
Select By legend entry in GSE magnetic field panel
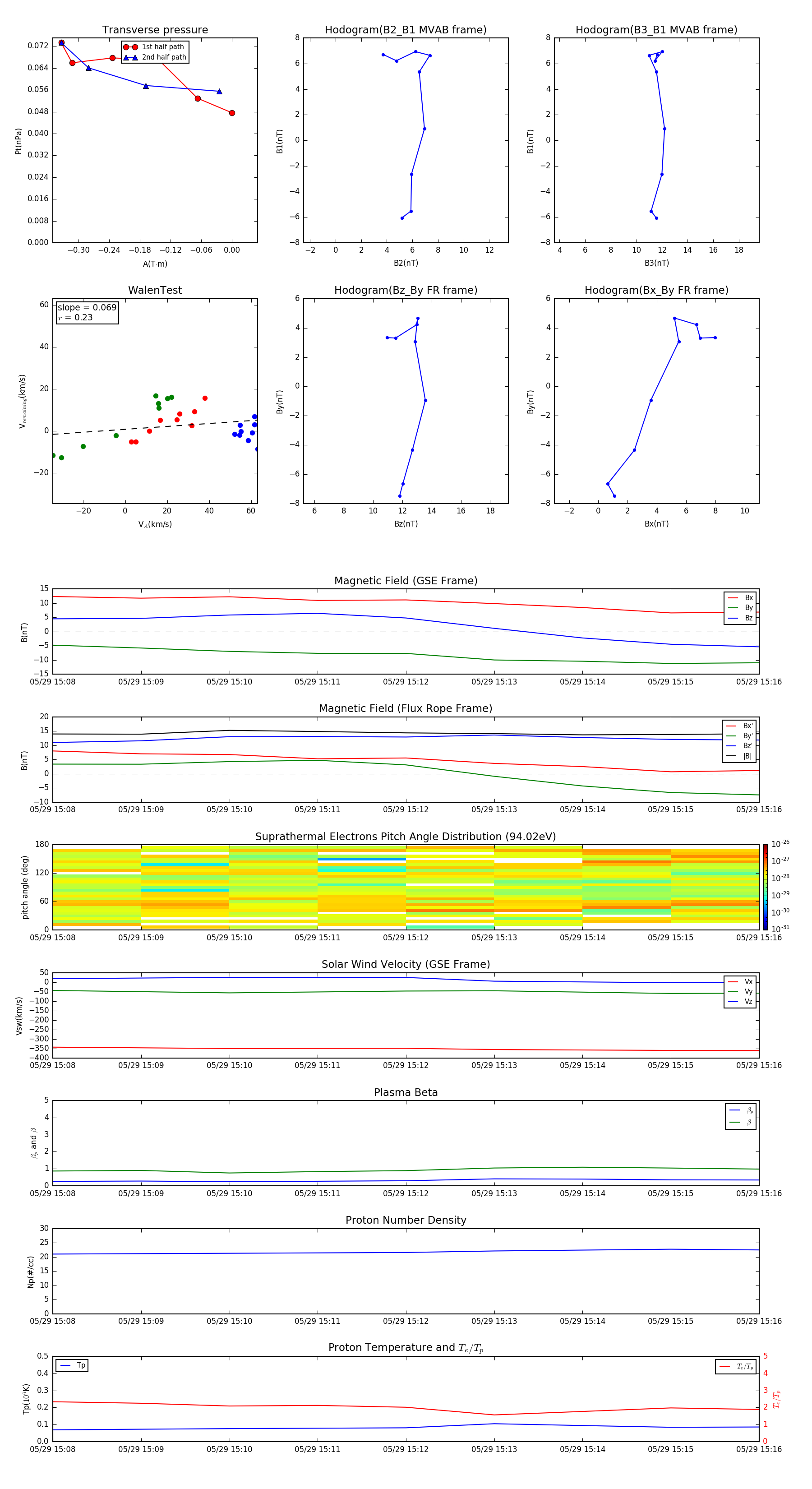(740, 608)
